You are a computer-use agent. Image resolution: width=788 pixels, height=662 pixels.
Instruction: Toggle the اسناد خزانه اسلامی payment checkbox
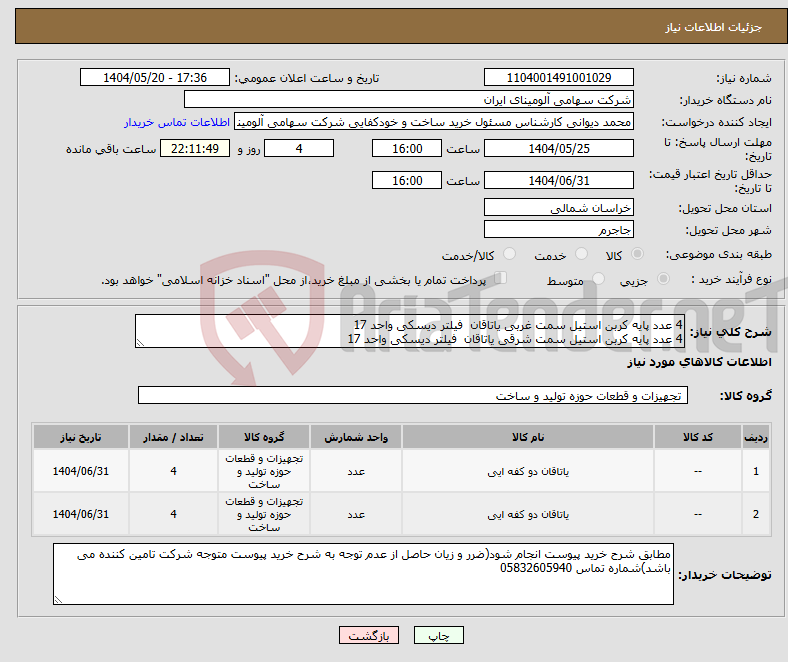coord(502,279)
